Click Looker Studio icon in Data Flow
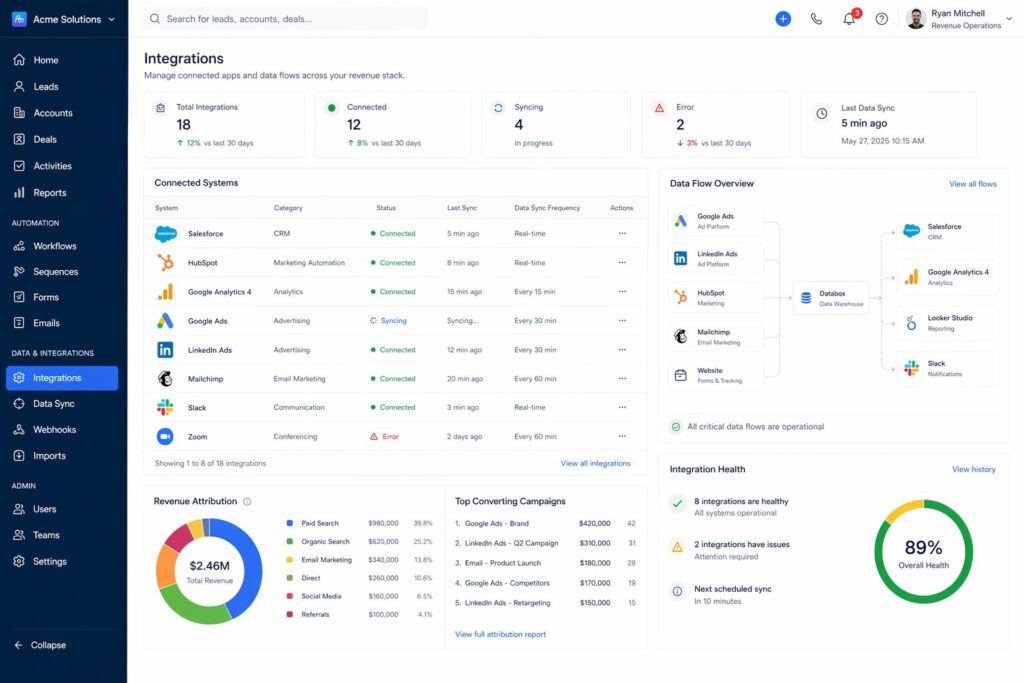 coord(911,323)
